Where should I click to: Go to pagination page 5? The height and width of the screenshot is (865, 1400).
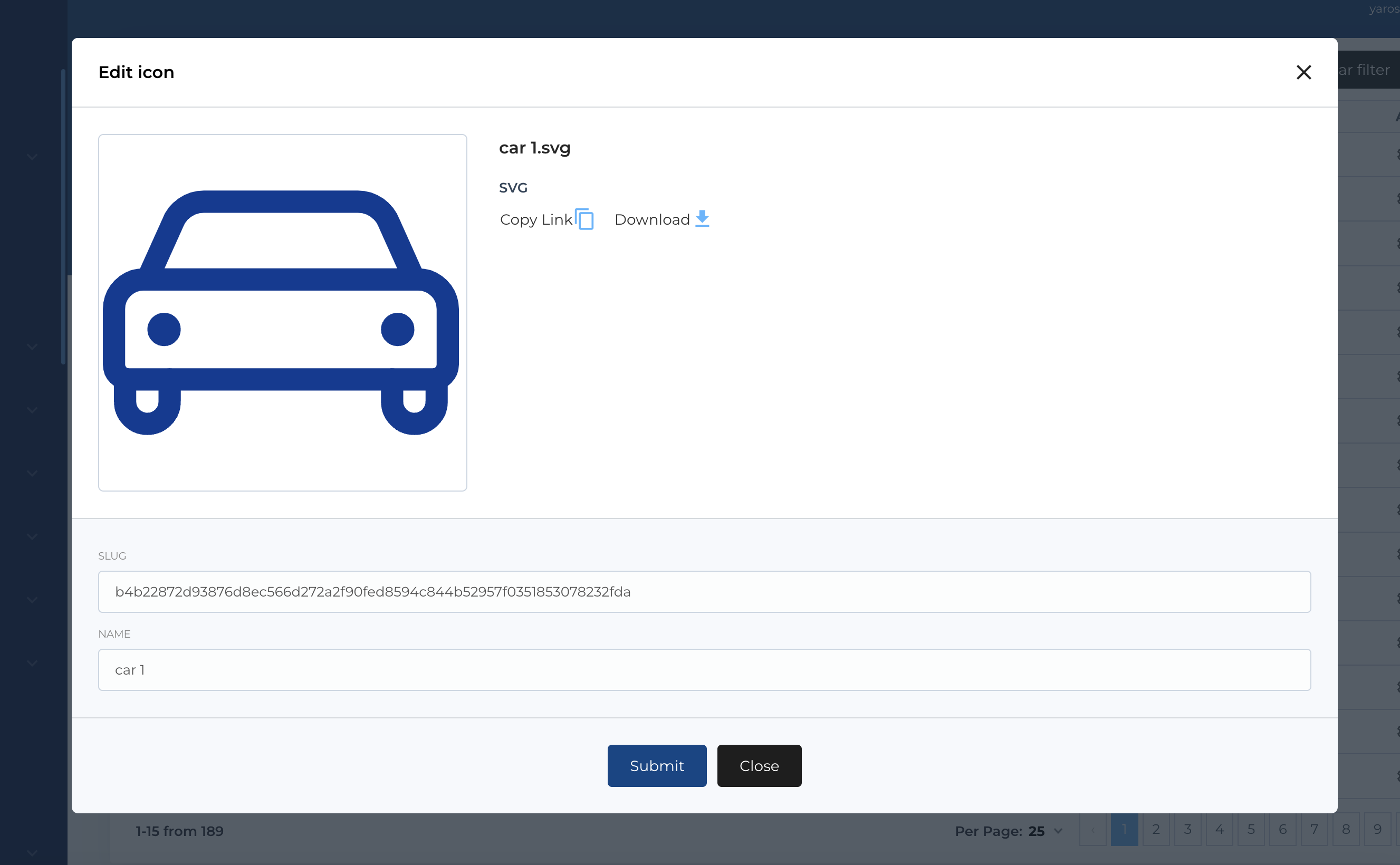(x=1251, y=830)
